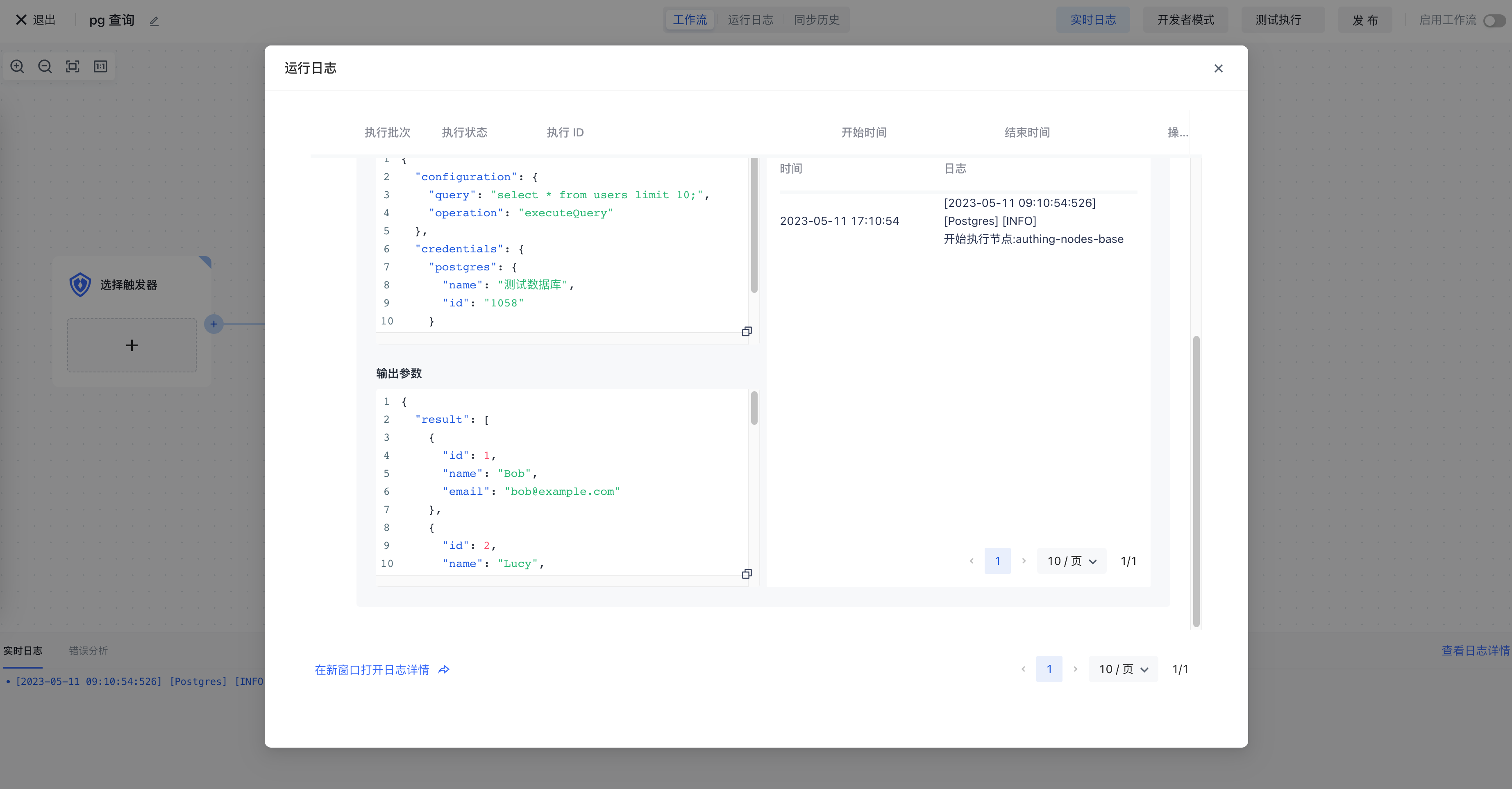The width and height of the screenshot is (1512, 789).
Task: Click the blue plus connector on trigger node
Action: pos(213,324)
